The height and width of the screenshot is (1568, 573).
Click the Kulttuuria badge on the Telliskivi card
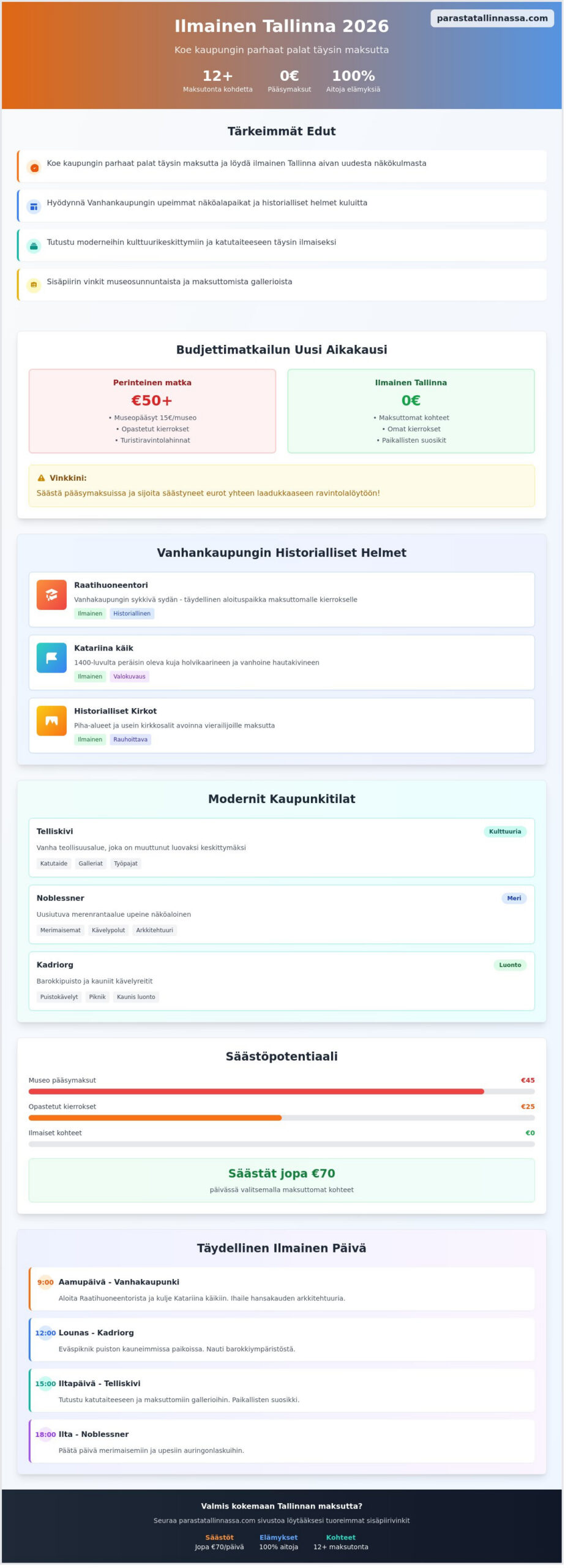505,832
